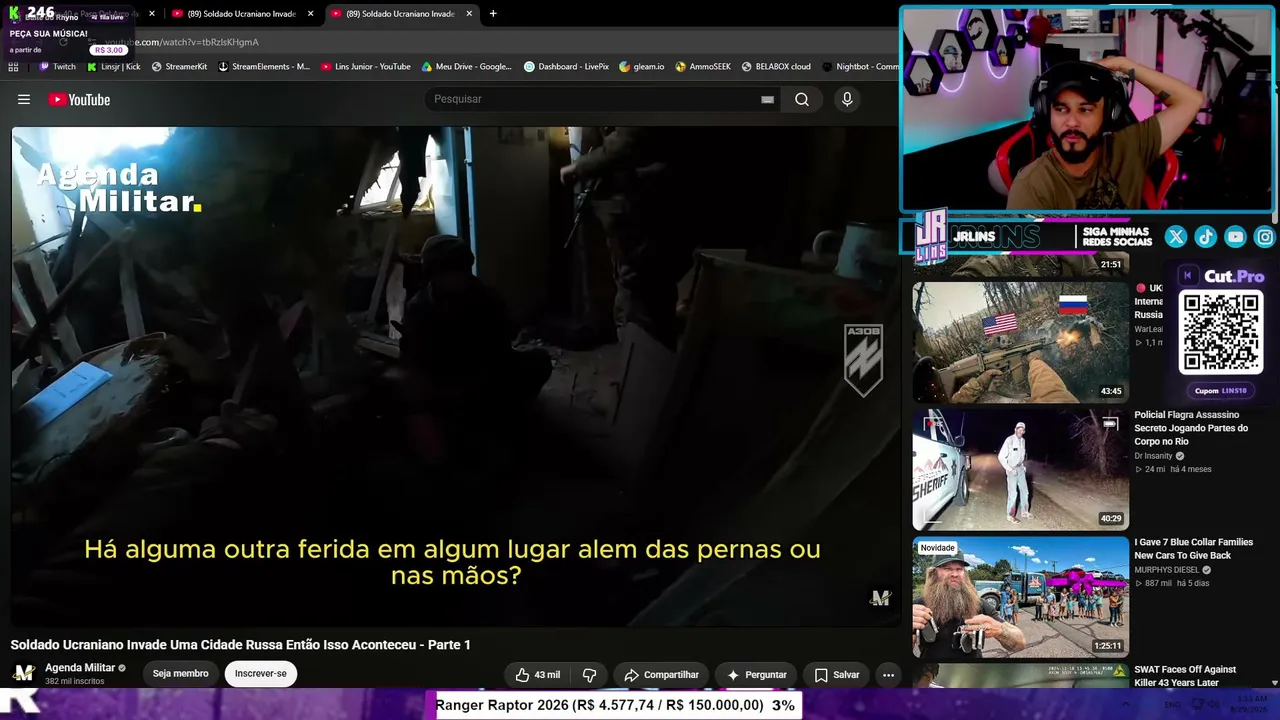Open the Chrome apps grid shortcut
This screenshot has height=720, width=1280.
[x=13, y=67]
